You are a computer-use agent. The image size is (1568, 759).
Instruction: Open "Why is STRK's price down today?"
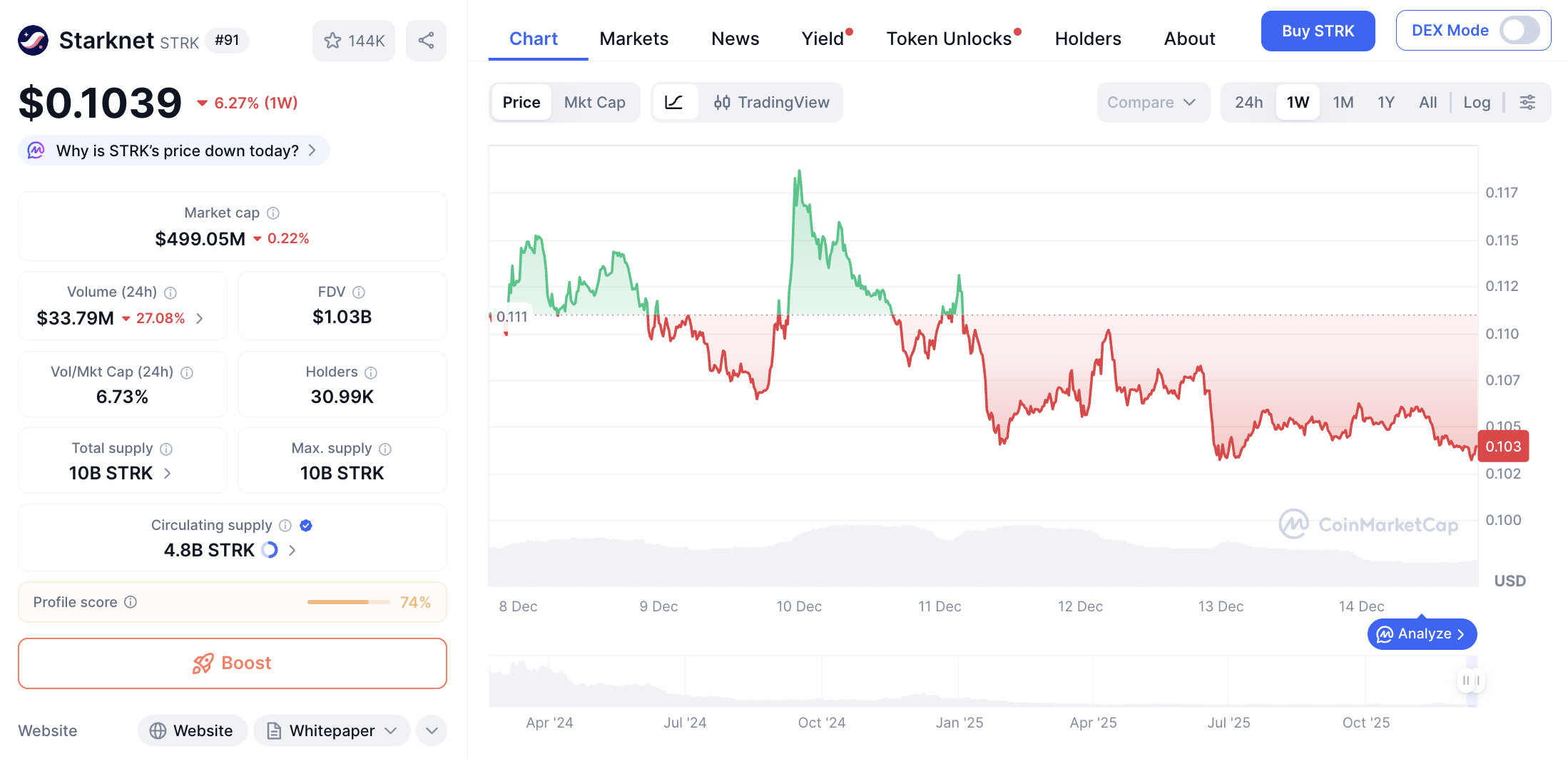pos(178,151)
